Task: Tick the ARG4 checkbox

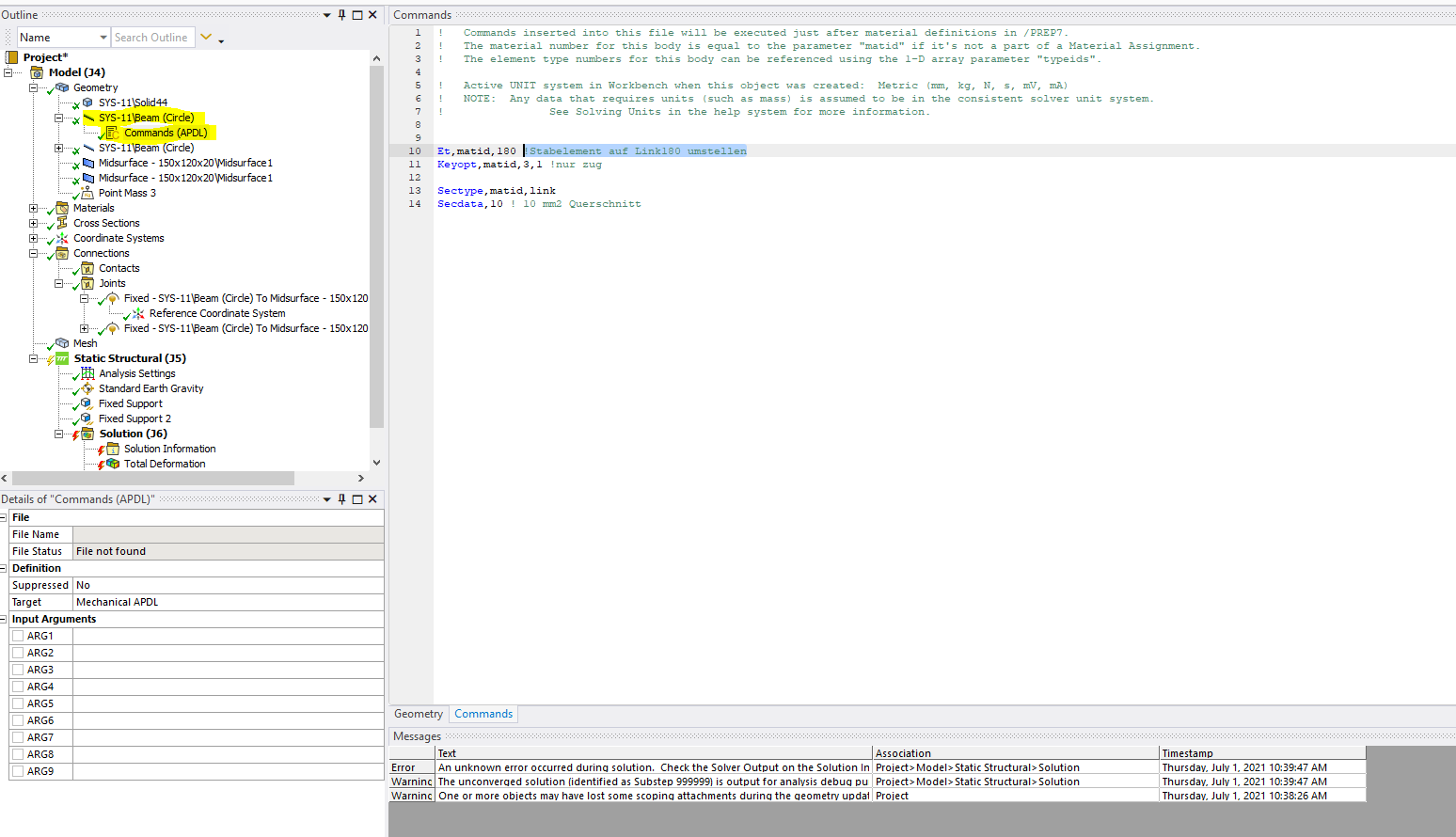Action: 18,687
